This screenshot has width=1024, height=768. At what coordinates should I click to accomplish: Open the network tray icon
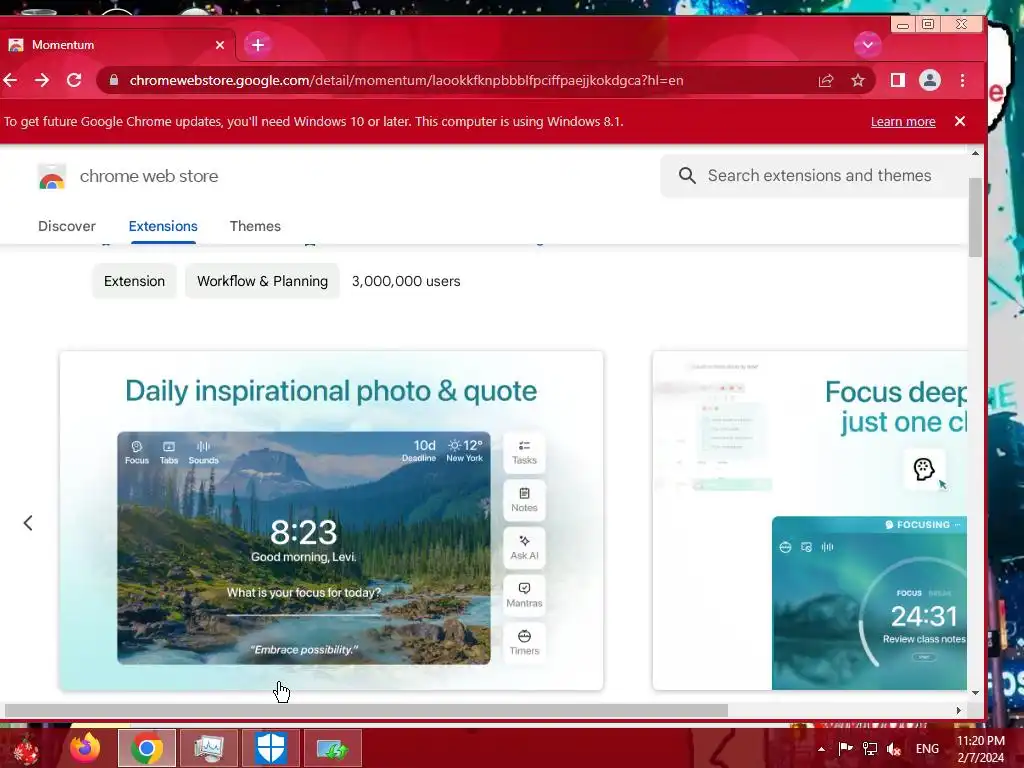point(870,749)
